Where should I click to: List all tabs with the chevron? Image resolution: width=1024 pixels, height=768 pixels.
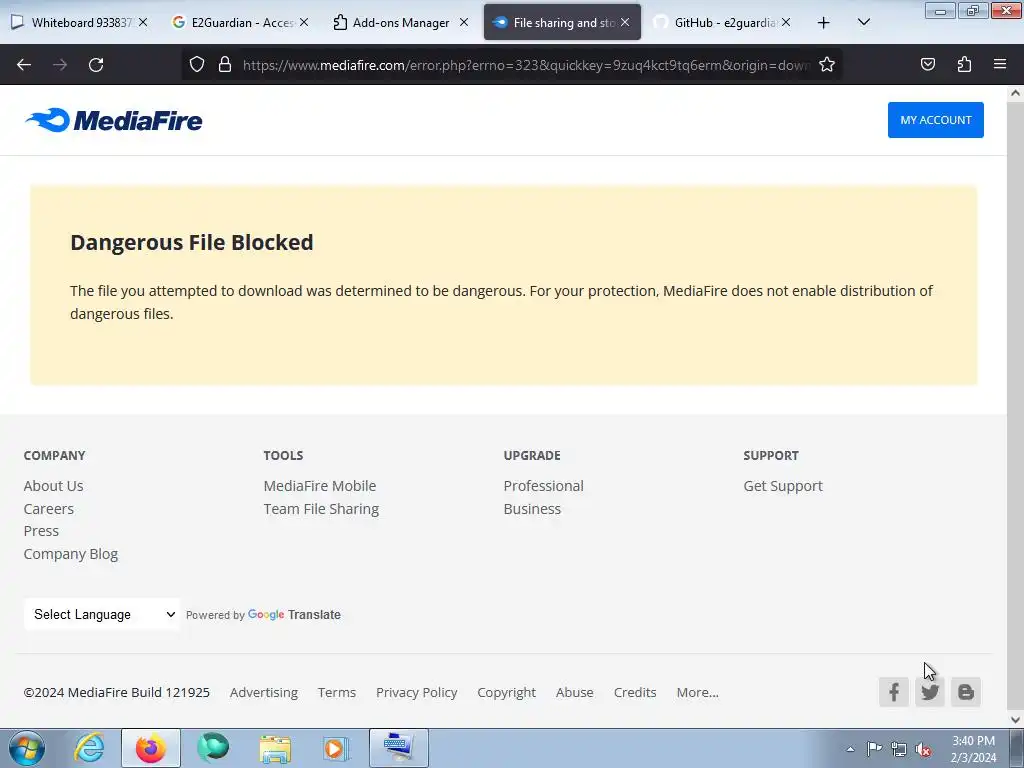tap(863, 22)
